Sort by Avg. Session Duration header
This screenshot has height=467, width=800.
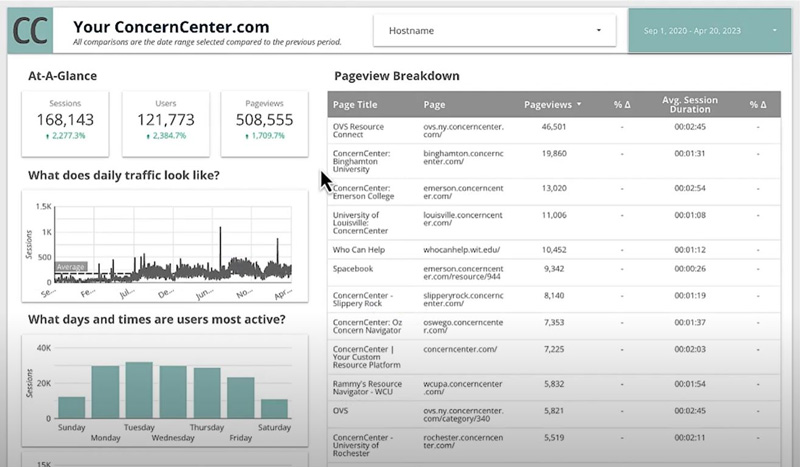pos(690,105)
